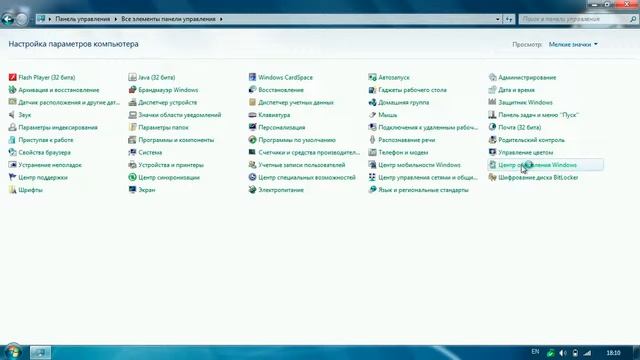Open Учетные записи пользователей link
The image size is (640, 360).
[x=302, y=165]
